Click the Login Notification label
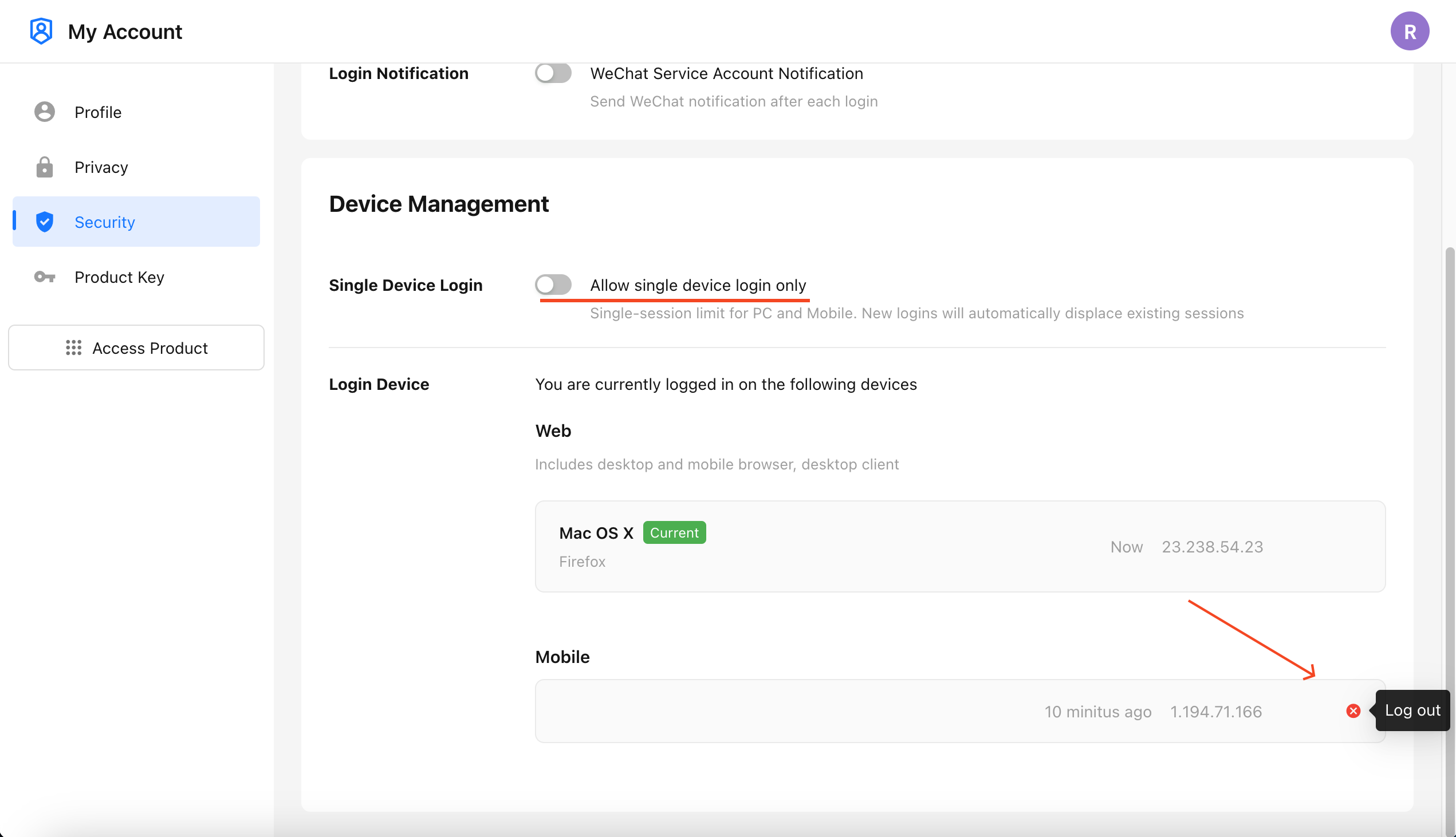 click(399, 74)
